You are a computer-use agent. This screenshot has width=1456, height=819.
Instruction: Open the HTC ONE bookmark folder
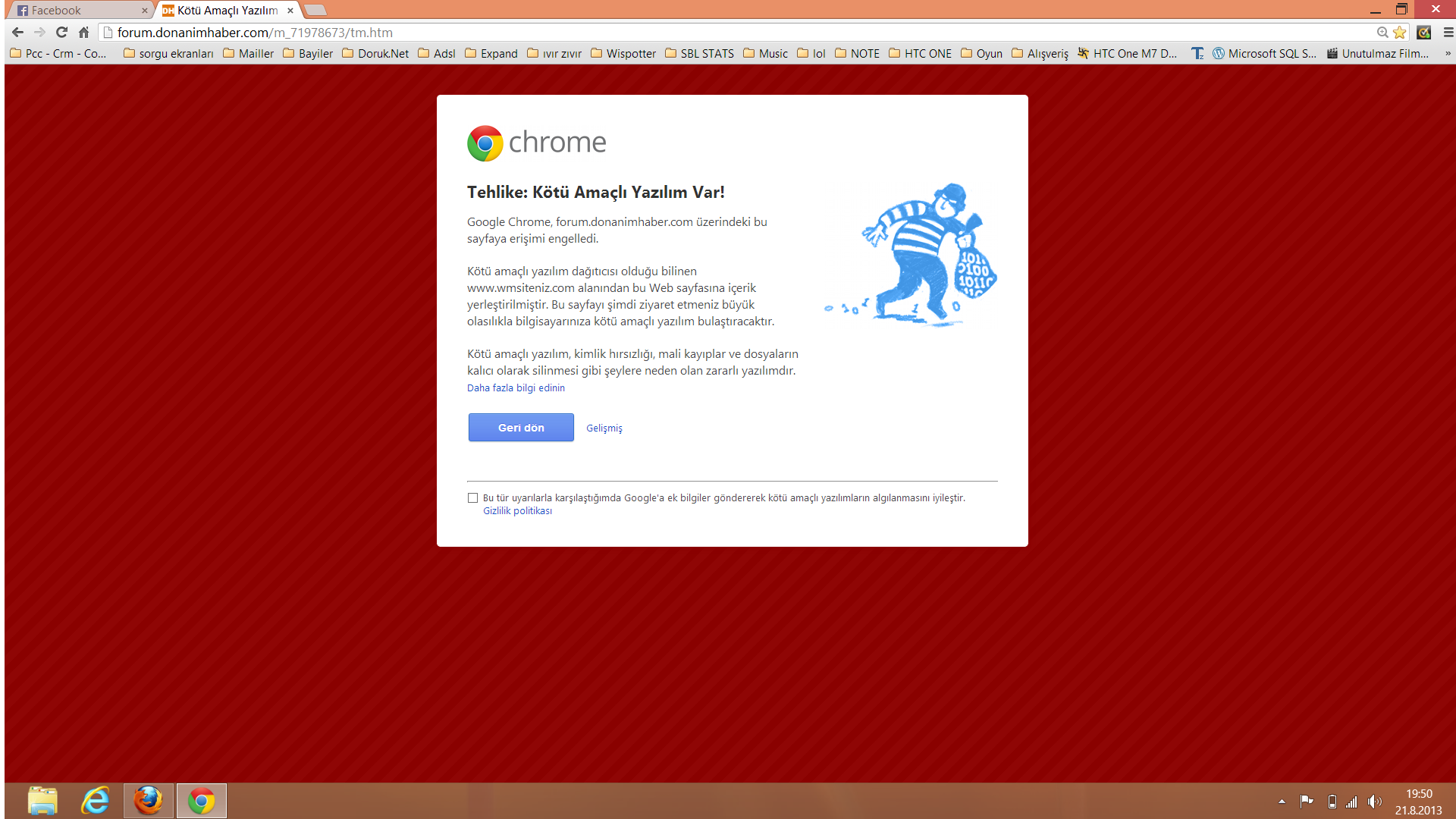(x=920, y=54)
